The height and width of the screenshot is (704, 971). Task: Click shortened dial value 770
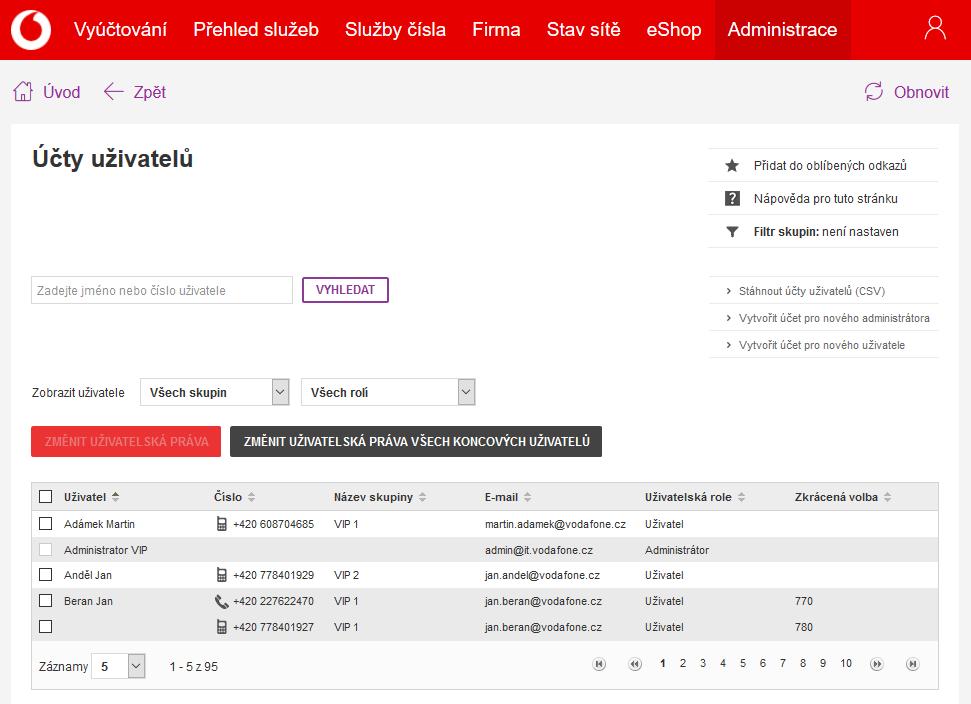(x=803, y=601)
